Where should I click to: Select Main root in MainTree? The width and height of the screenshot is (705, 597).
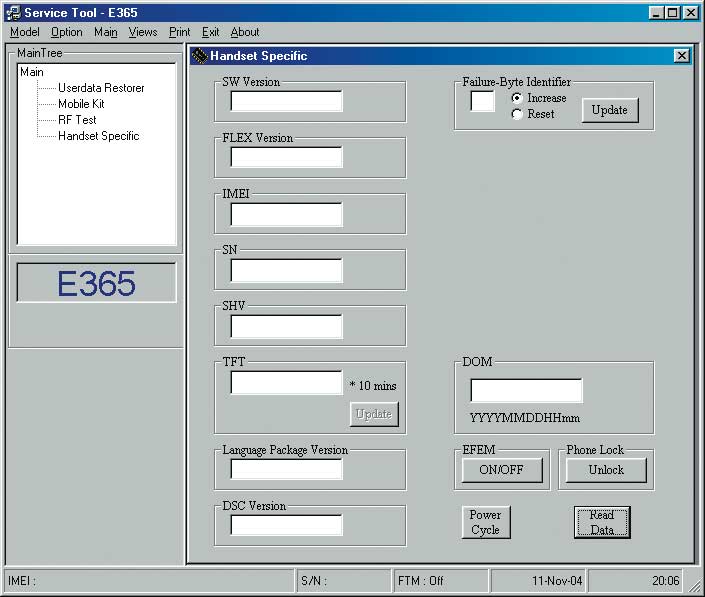[32, 72]
